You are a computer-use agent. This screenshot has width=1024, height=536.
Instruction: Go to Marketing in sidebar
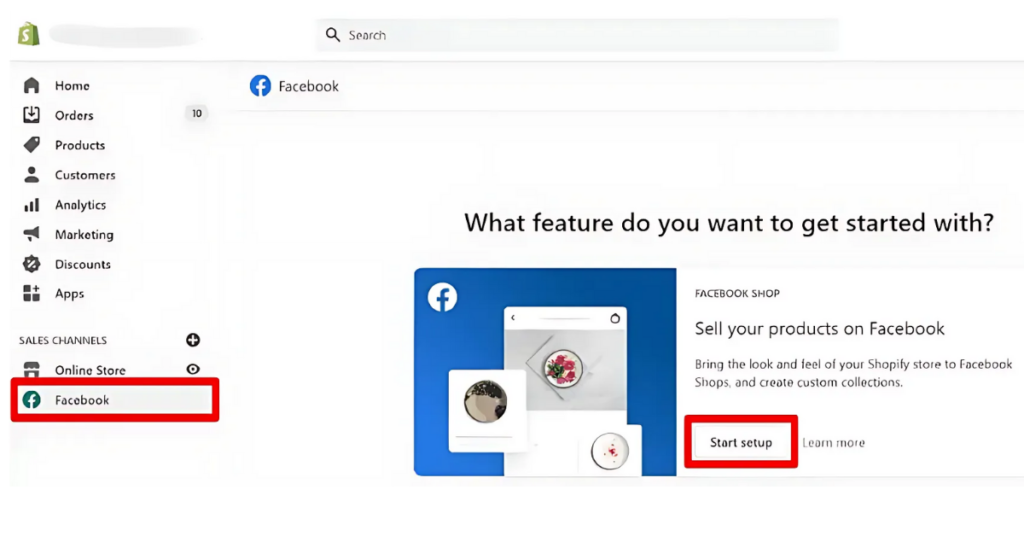[x=84, y=234]
